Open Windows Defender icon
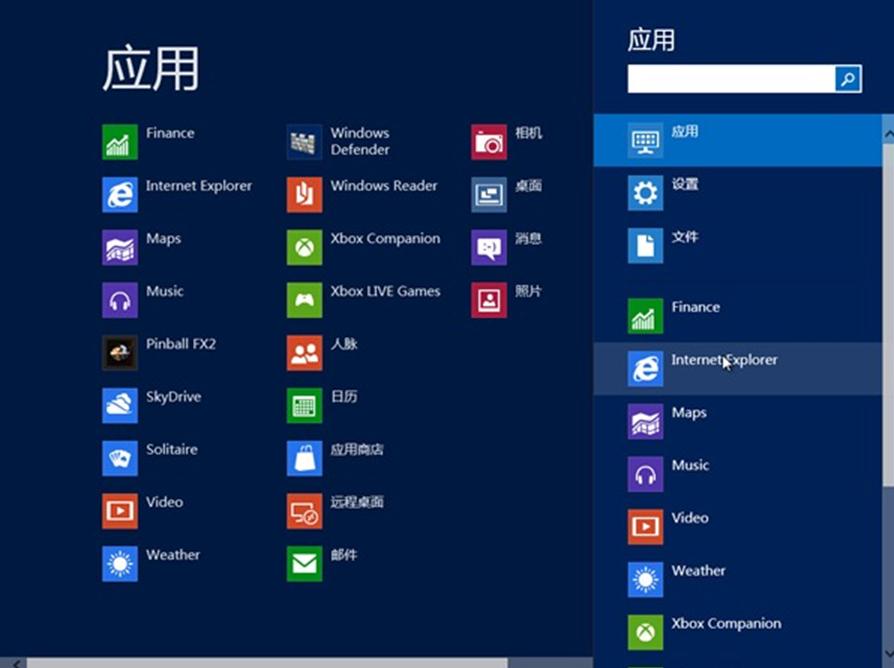Image resolution: width=894 pixels, height=668 pixels. 304,142
